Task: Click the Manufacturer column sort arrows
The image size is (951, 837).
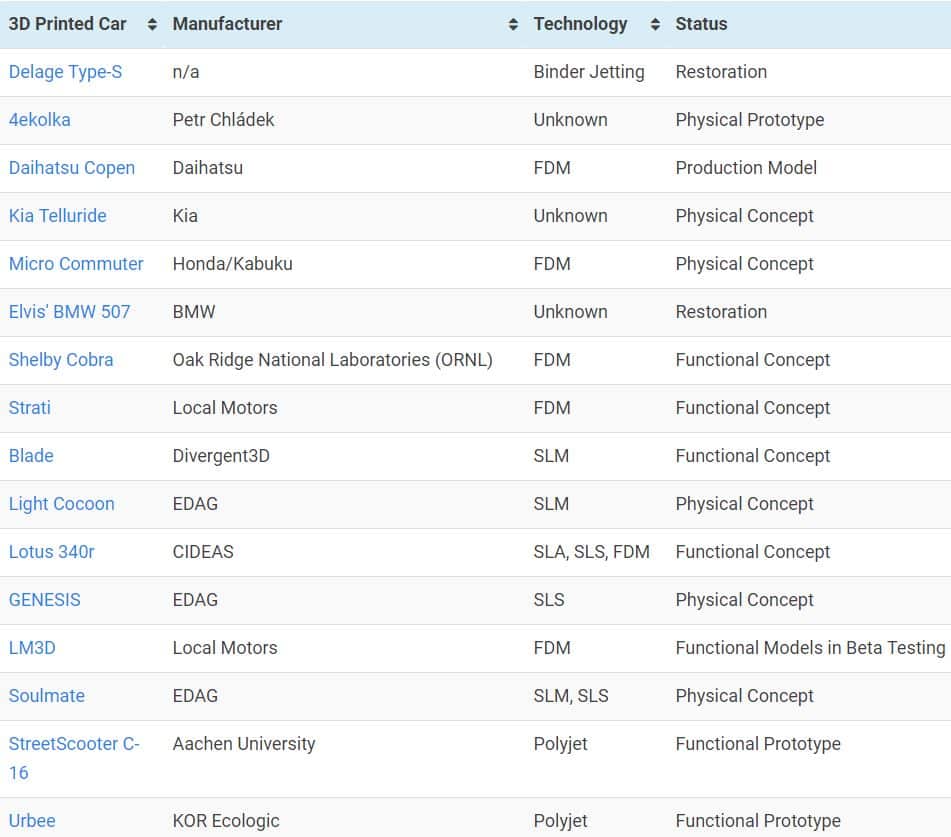Action: coord(513,24)
